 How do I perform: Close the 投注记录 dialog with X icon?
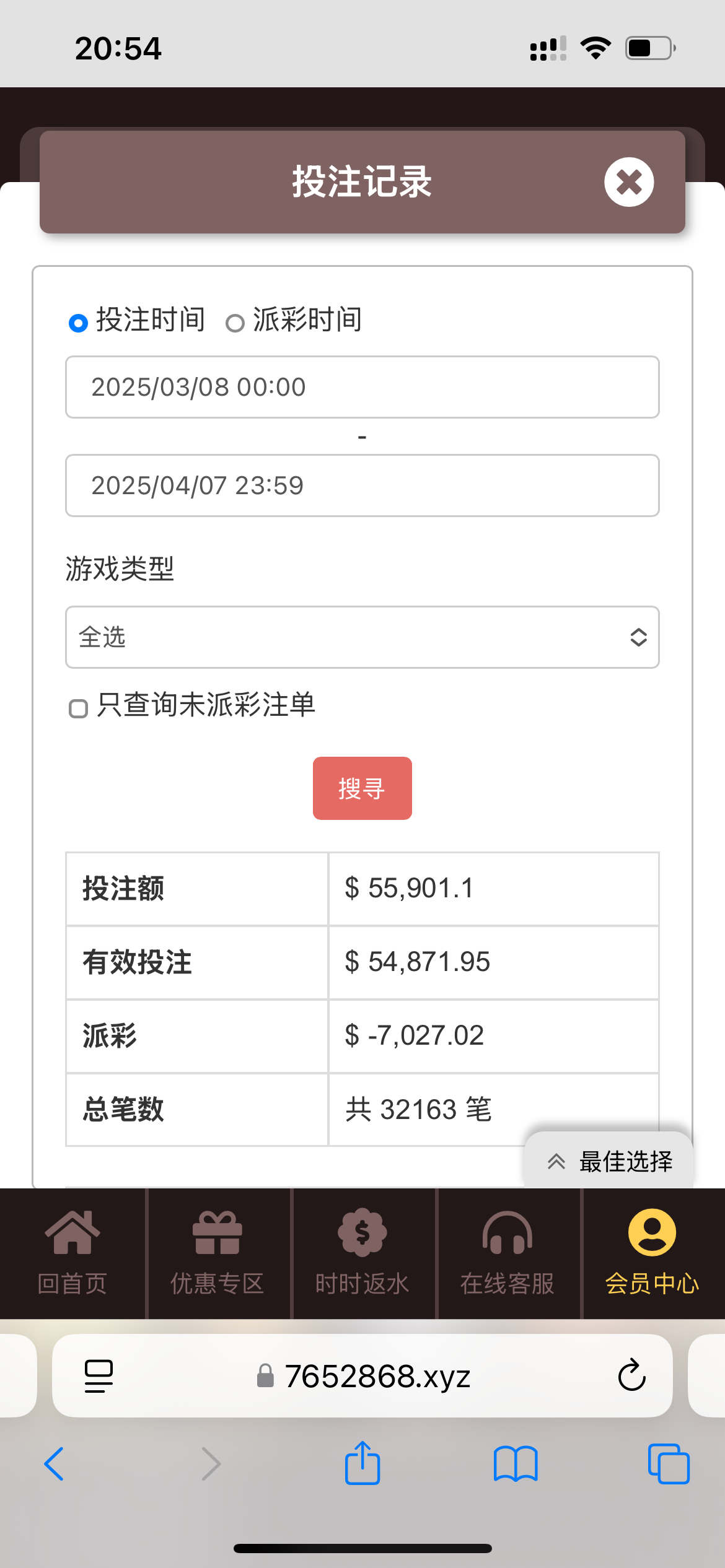(x=629, y=182)
